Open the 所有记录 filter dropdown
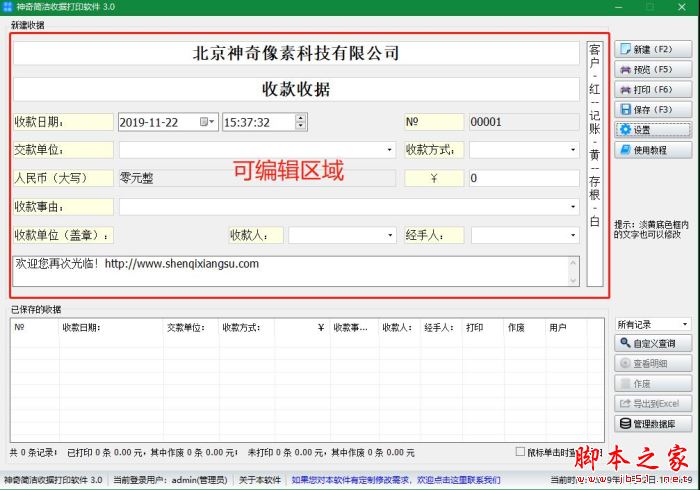The width and height of the screenshot is (700, 490). pyautogui.click(x=685, y=324)
